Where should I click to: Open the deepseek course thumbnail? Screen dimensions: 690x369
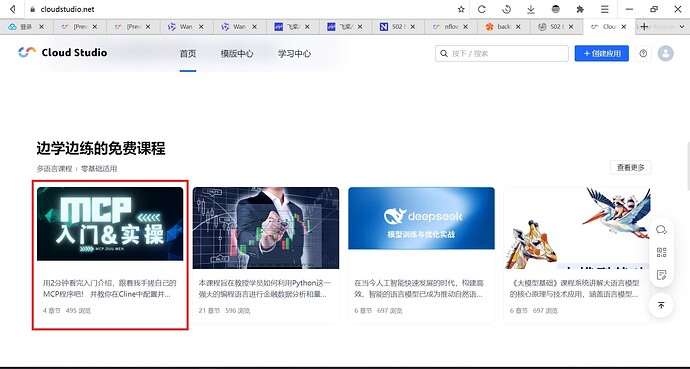coord(421,218)
